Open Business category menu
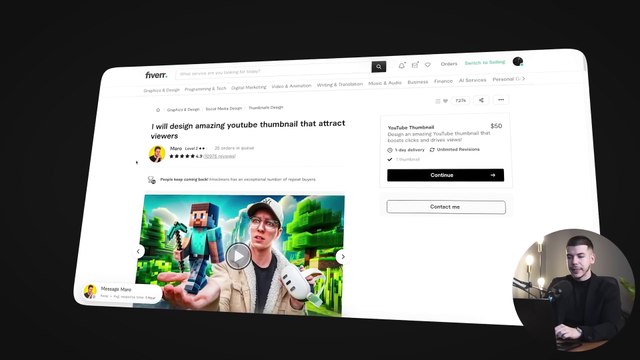Viewport: 640px width, 360px height. pyautogui.click(x=418, y=82)
